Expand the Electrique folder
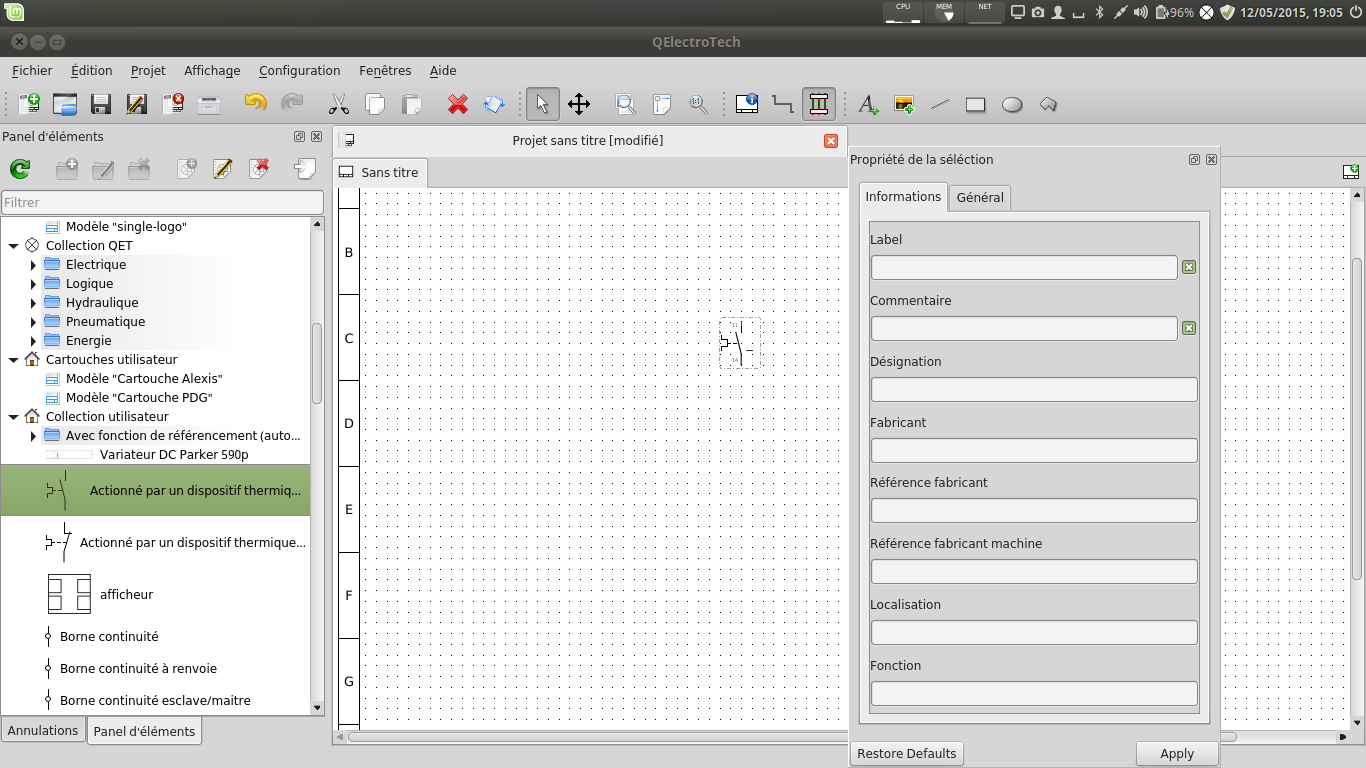 (x=33, y=265)
